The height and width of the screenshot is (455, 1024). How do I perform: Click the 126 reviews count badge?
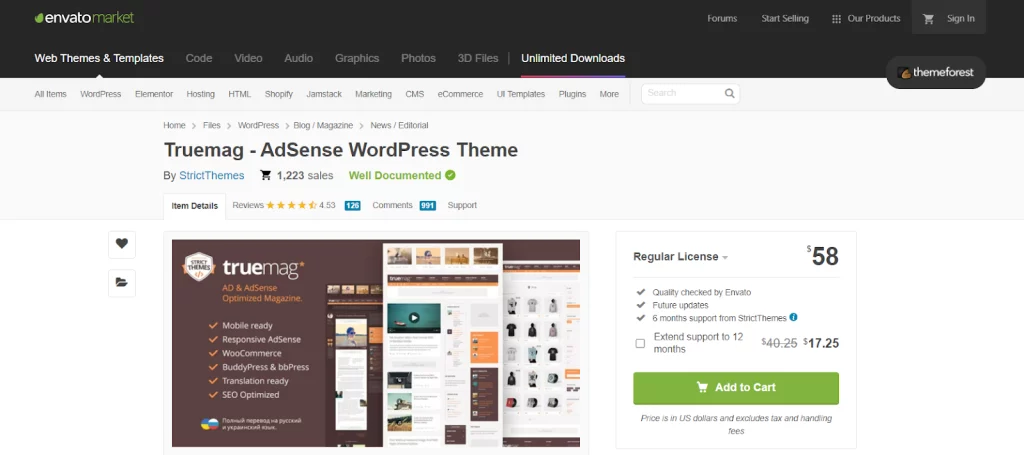[x=353, y=205]
